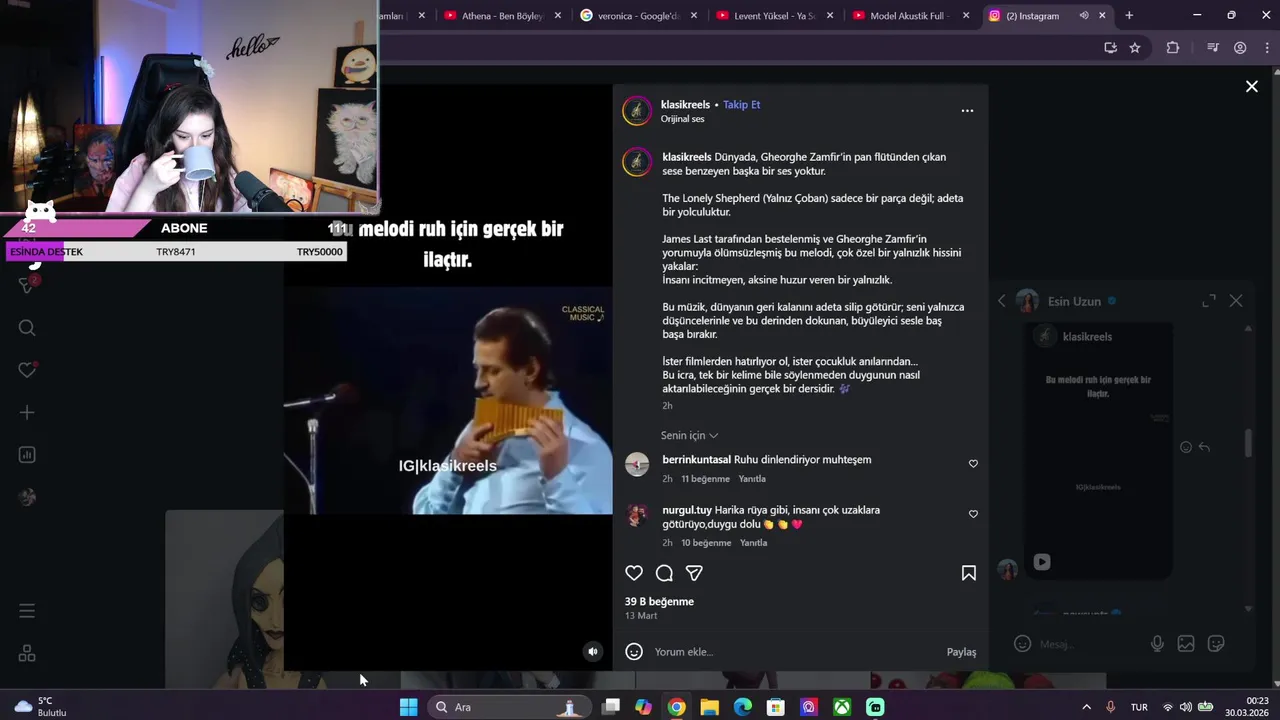Bookmark this page with the star icon
Screen dimensions: 1280x720
[1135, 47]
